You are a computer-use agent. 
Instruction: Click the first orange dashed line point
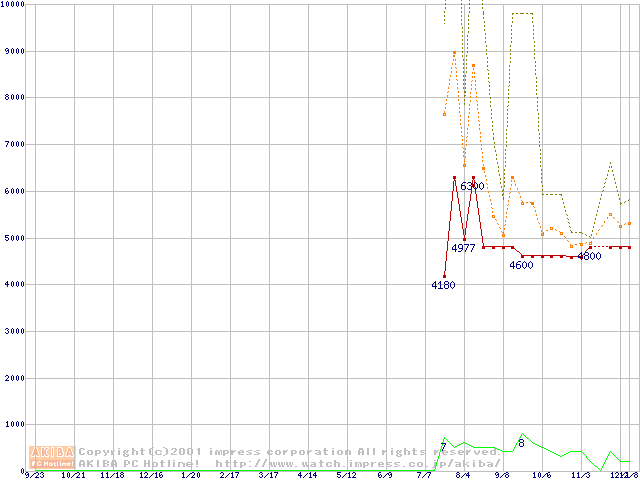tap(444, 114)
